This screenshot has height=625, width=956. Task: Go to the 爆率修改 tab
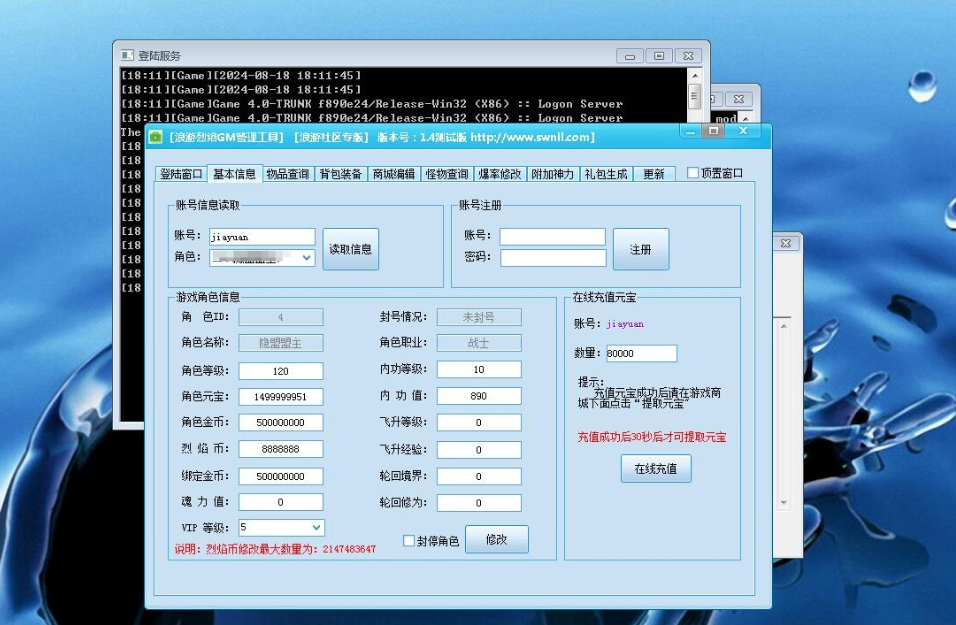click(x=499, y=174)
